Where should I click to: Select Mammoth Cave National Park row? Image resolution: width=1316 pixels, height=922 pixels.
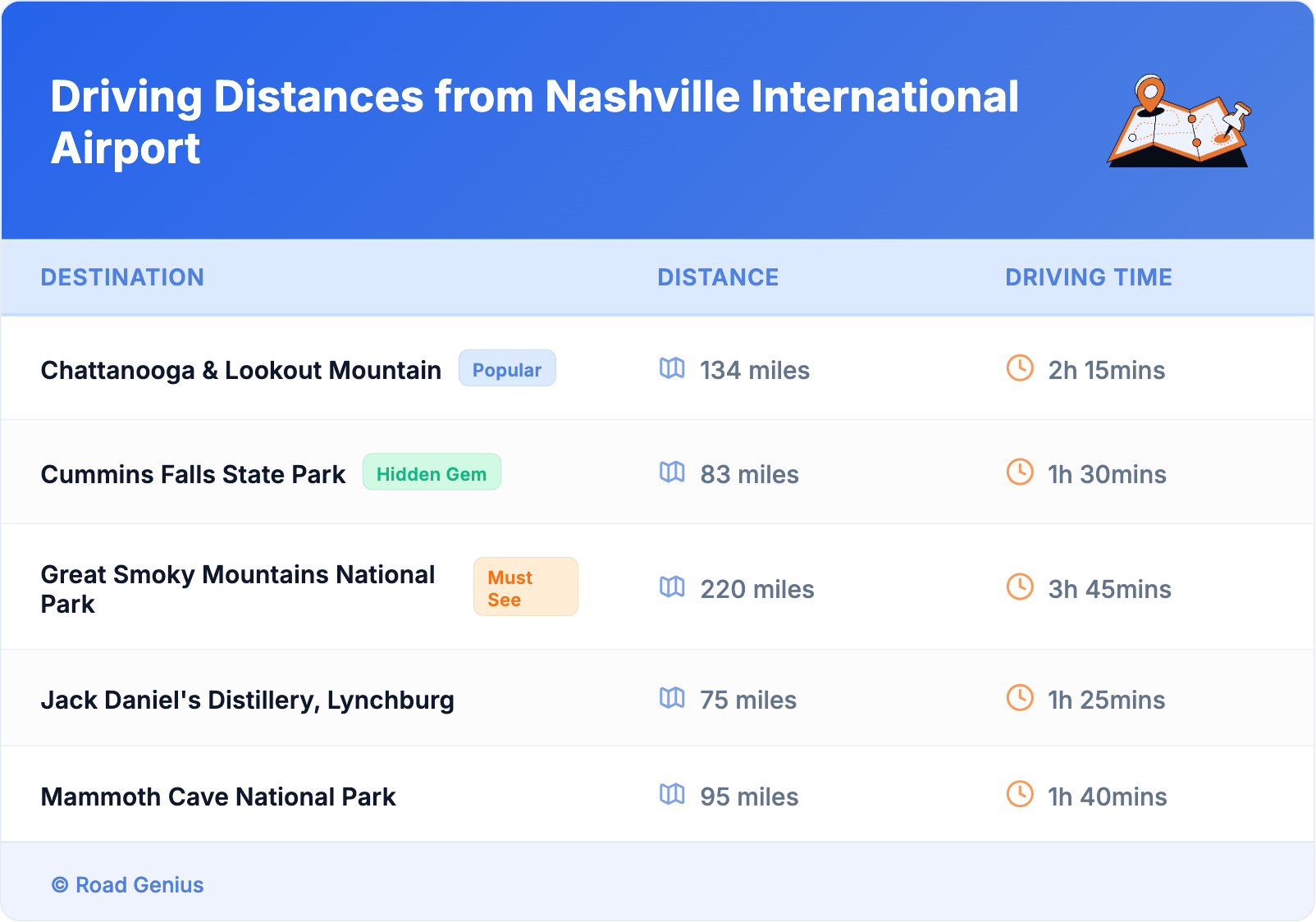[218, 797]
